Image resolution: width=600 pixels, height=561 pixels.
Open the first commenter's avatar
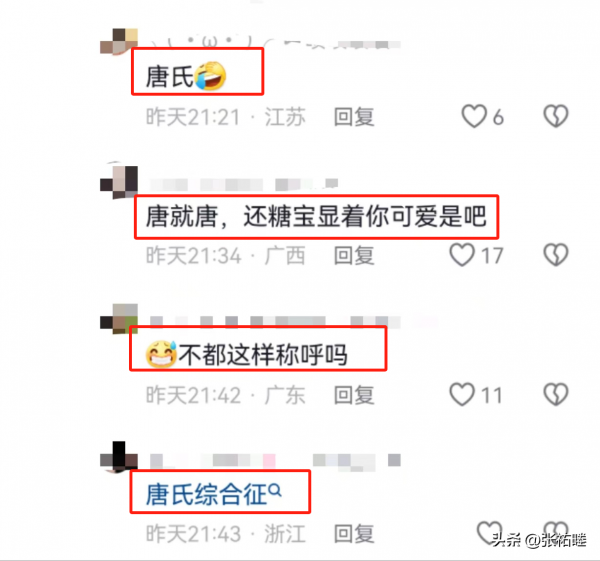119,41
